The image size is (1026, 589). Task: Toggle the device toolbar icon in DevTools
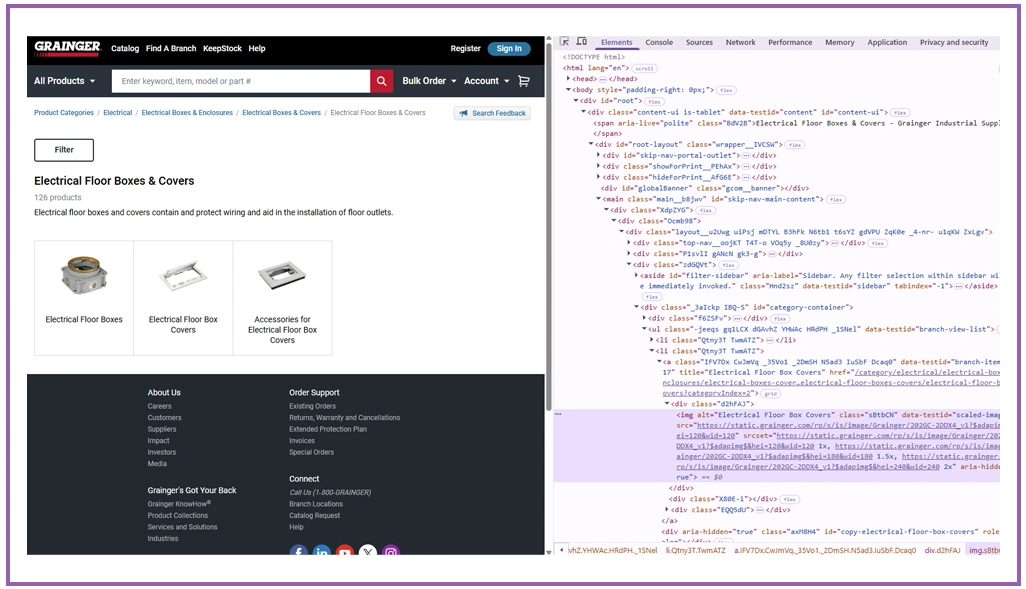coord(581,42)
